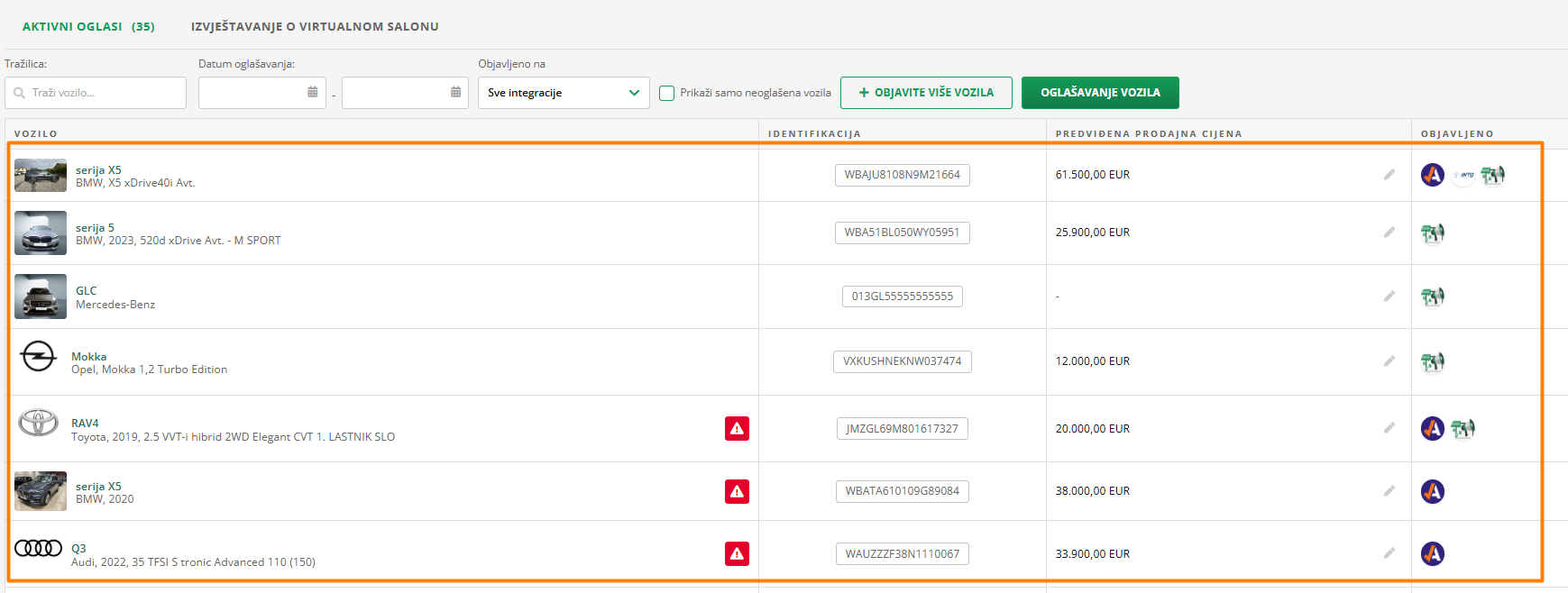1568x593 pixels.
Task: Click purple A portal icon in Audi Q3 row
Action: click(x=1433, y=553)
